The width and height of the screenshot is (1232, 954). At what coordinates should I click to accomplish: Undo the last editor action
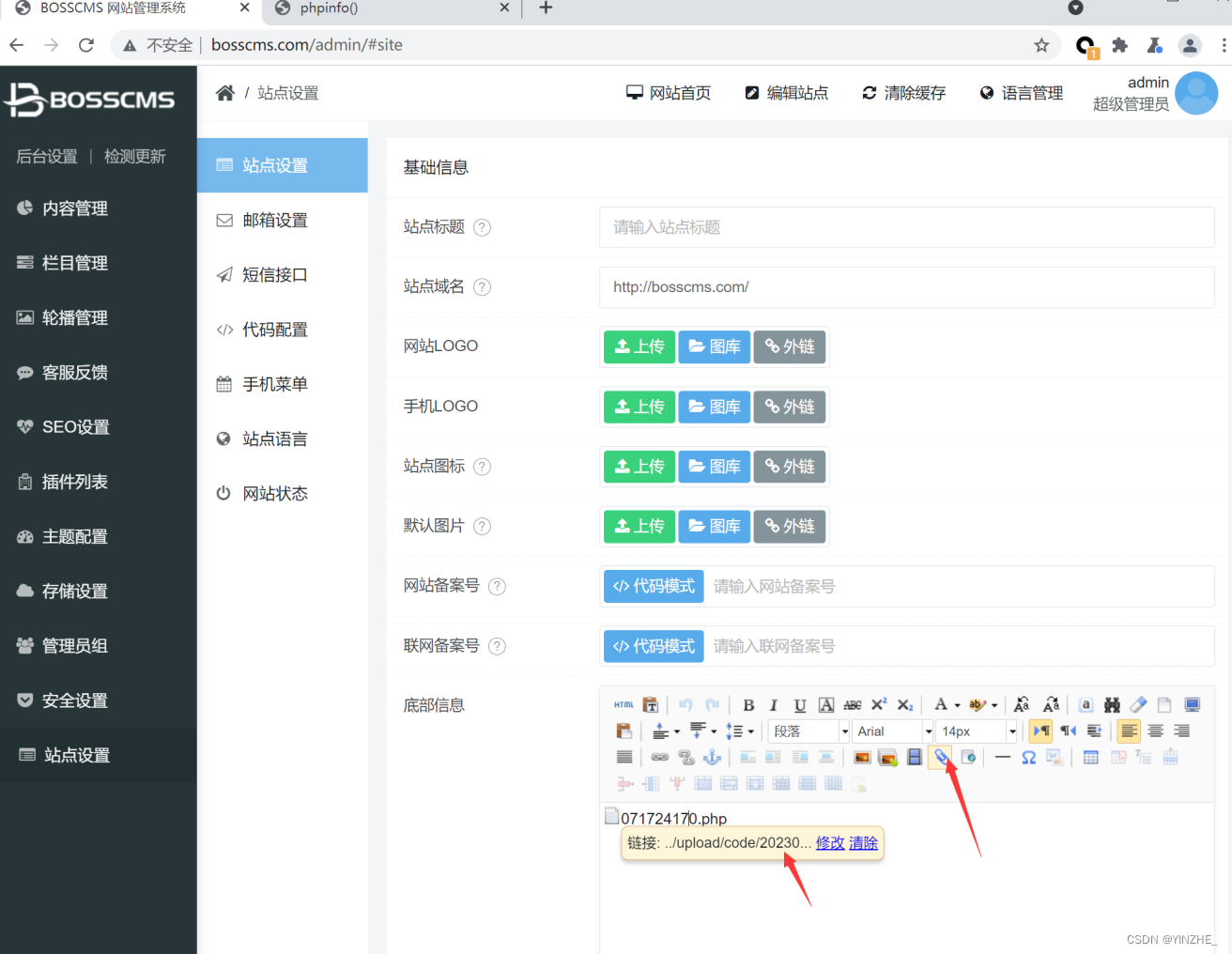(x=685, y=704)
